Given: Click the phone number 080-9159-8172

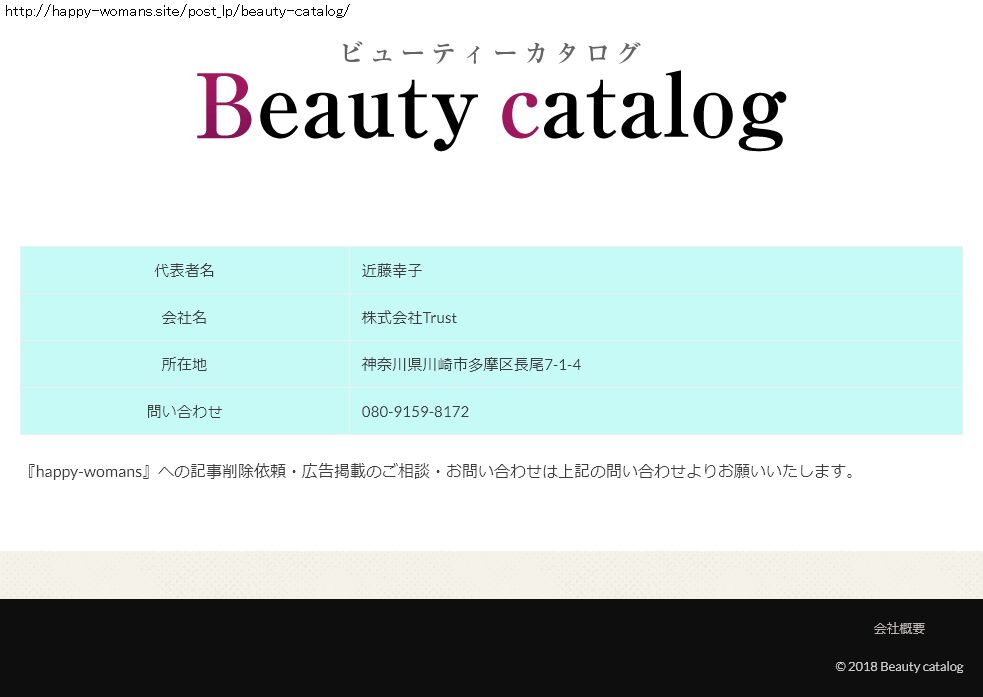Looking at the screenshot, I should 415,412.
